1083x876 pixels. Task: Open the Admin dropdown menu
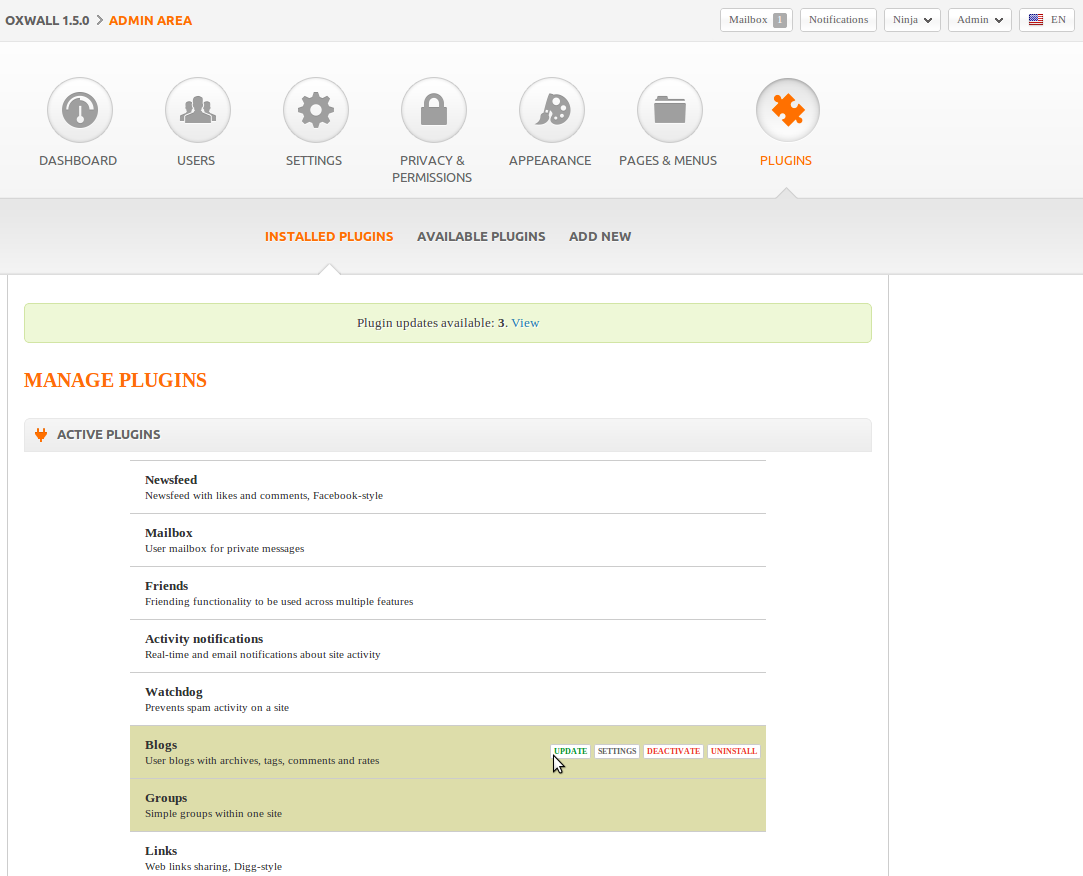pos(979,20)
